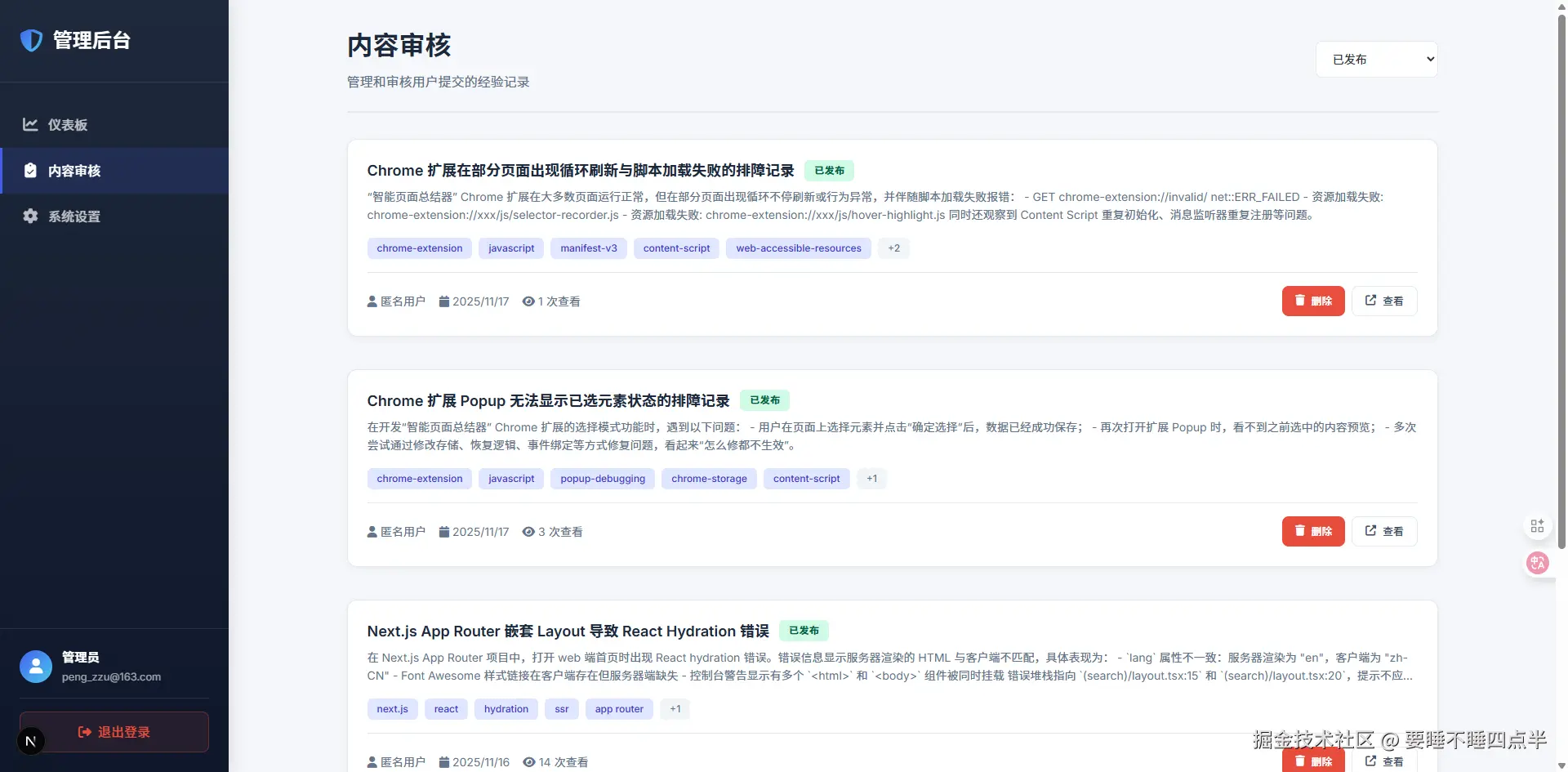Screen dimensions: 1568x772
Task: Click the eye icon beside 3 次查看
Action: tap(528, 532)
